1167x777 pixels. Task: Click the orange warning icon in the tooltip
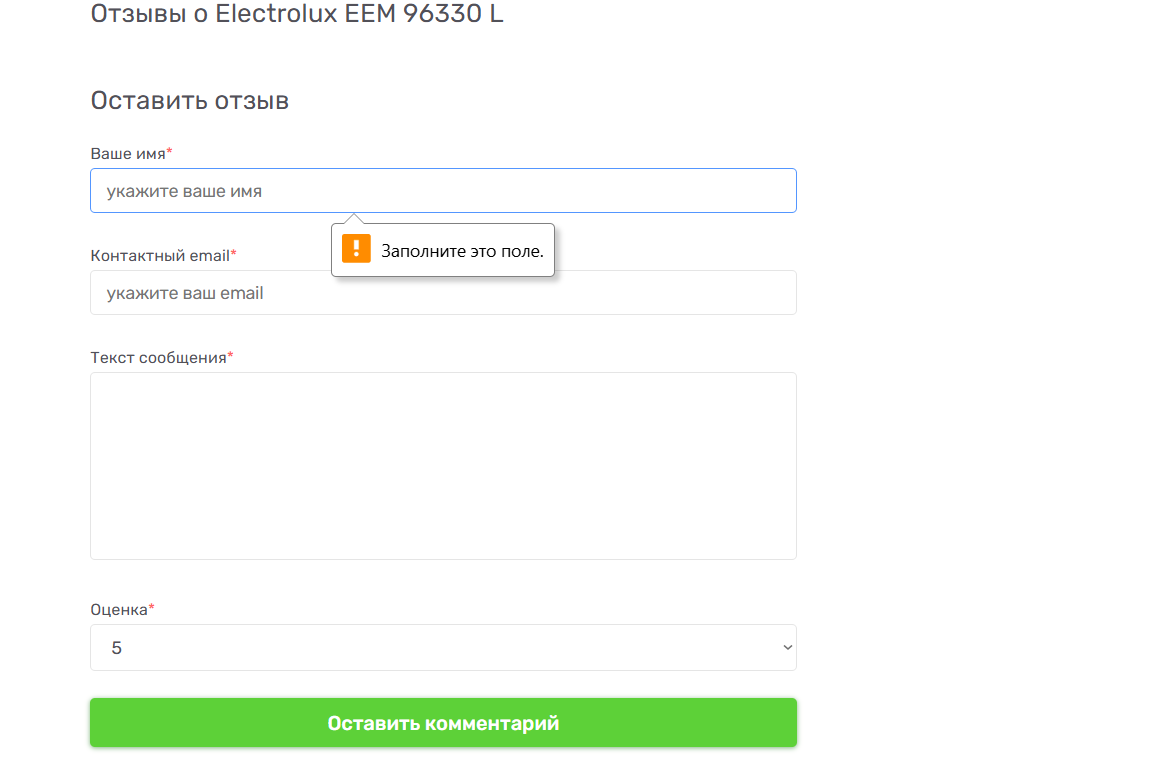356,249
